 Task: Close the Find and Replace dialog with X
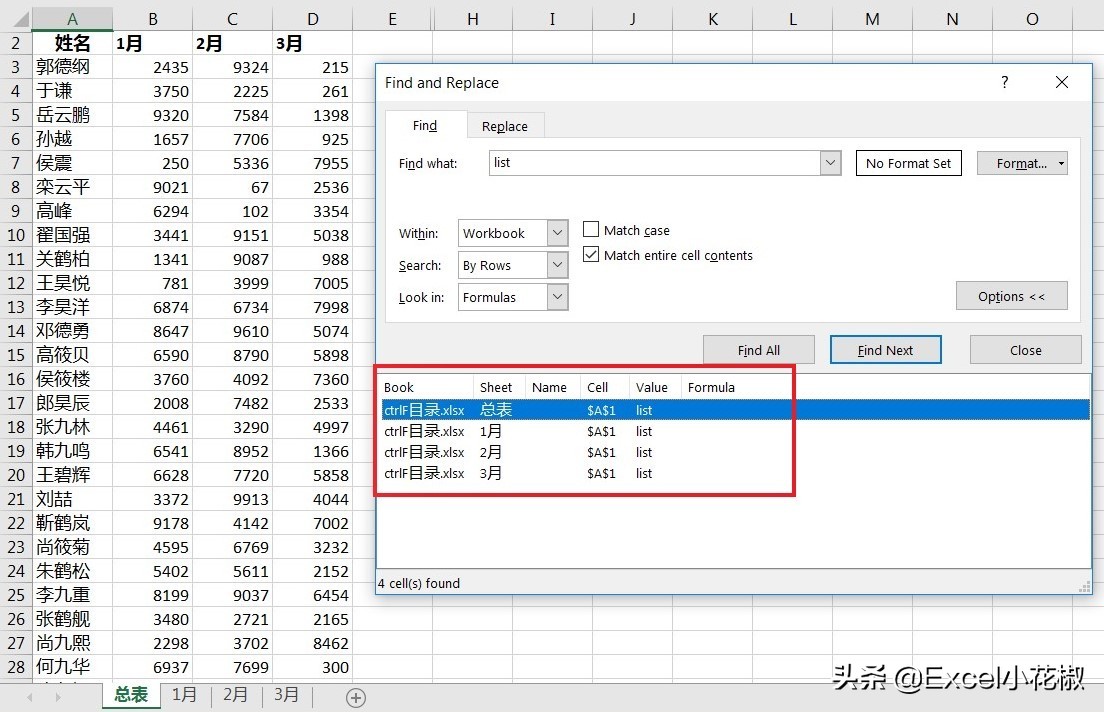[x=1062, y=82]
